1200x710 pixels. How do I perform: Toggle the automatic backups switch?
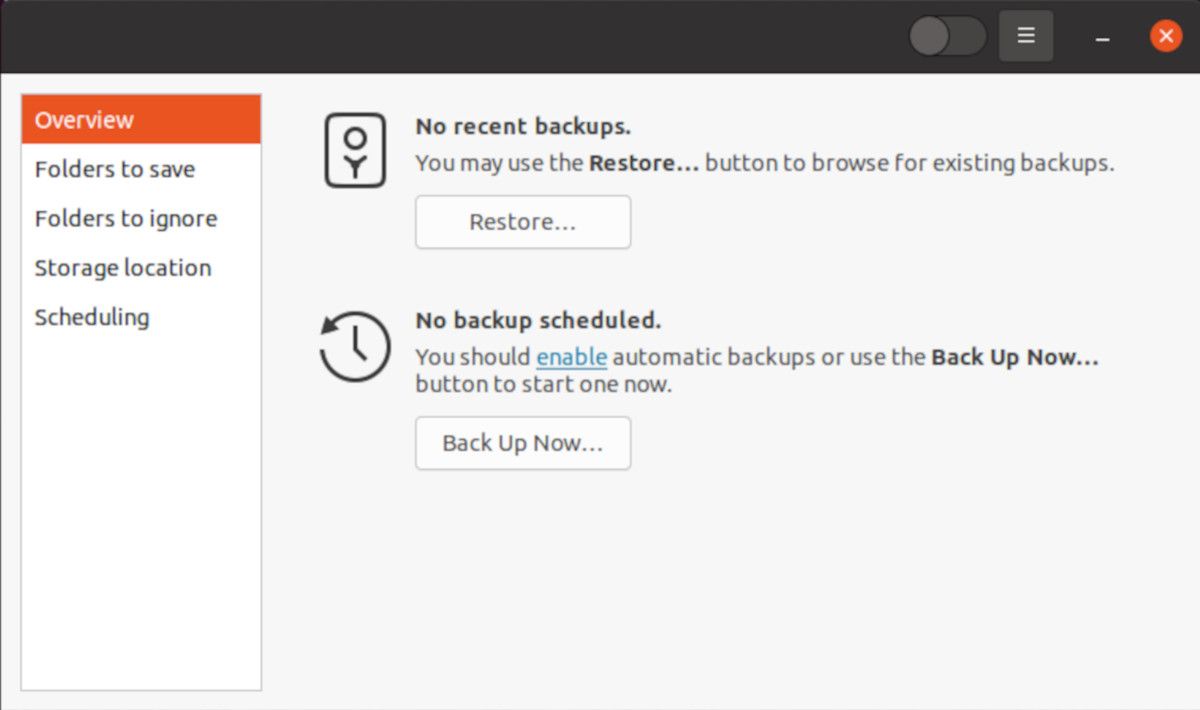click(x=946, y=37)
